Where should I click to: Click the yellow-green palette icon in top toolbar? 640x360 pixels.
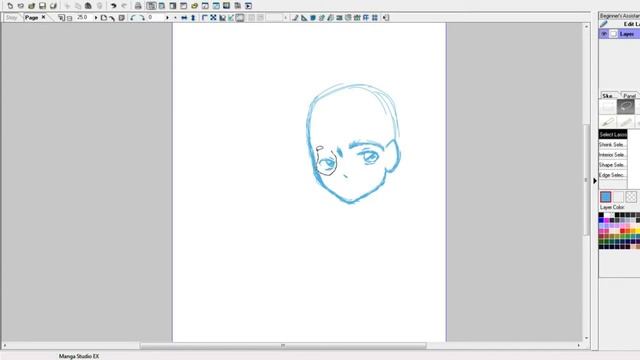point(194,6)
